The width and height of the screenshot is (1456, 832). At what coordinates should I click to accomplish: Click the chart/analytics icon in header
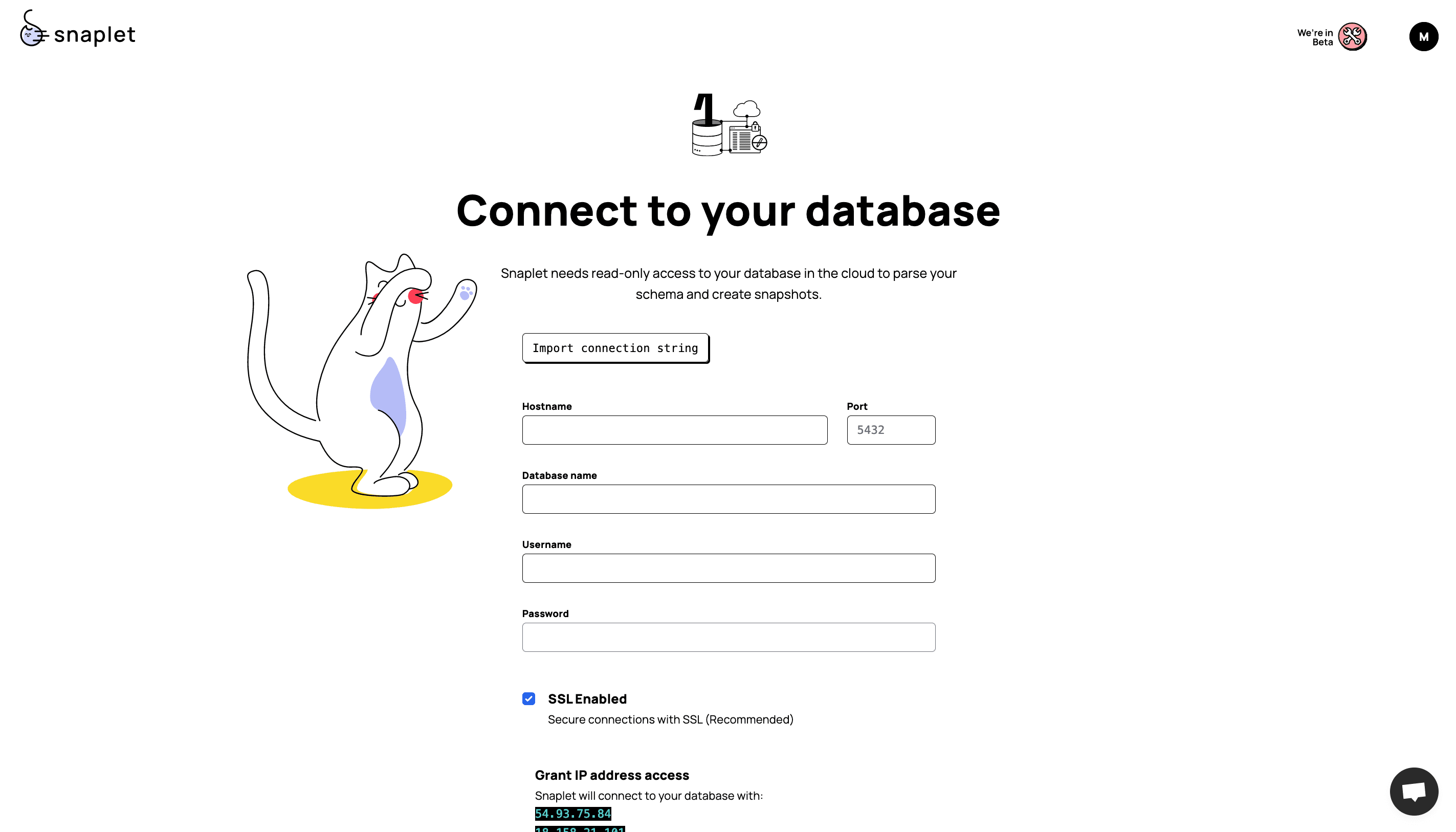(1352, 36)
